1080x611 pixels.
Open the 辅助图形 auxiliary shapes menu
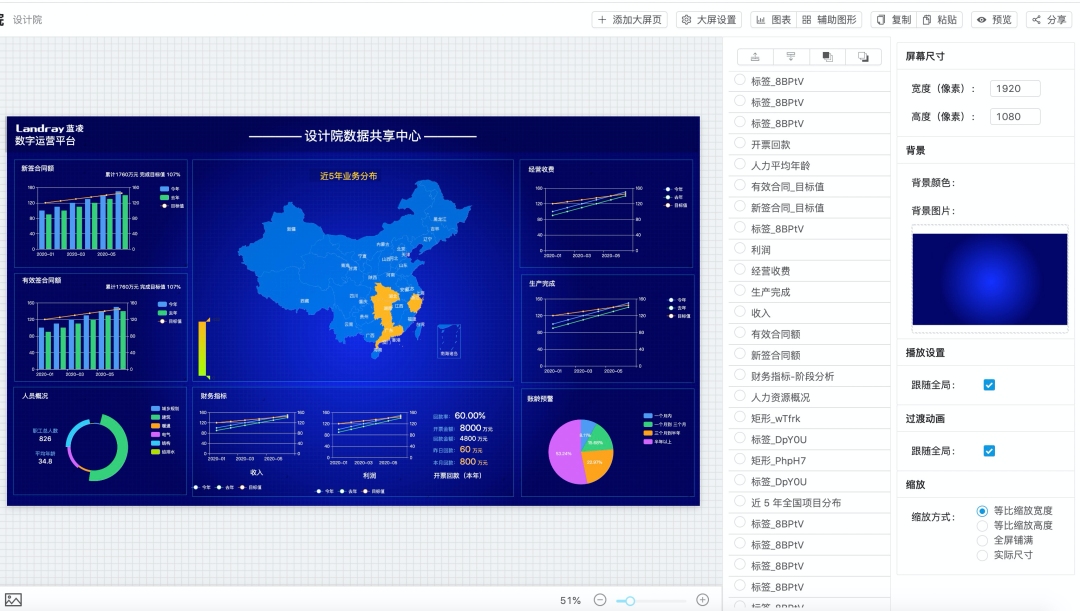(x=829, y=20)
